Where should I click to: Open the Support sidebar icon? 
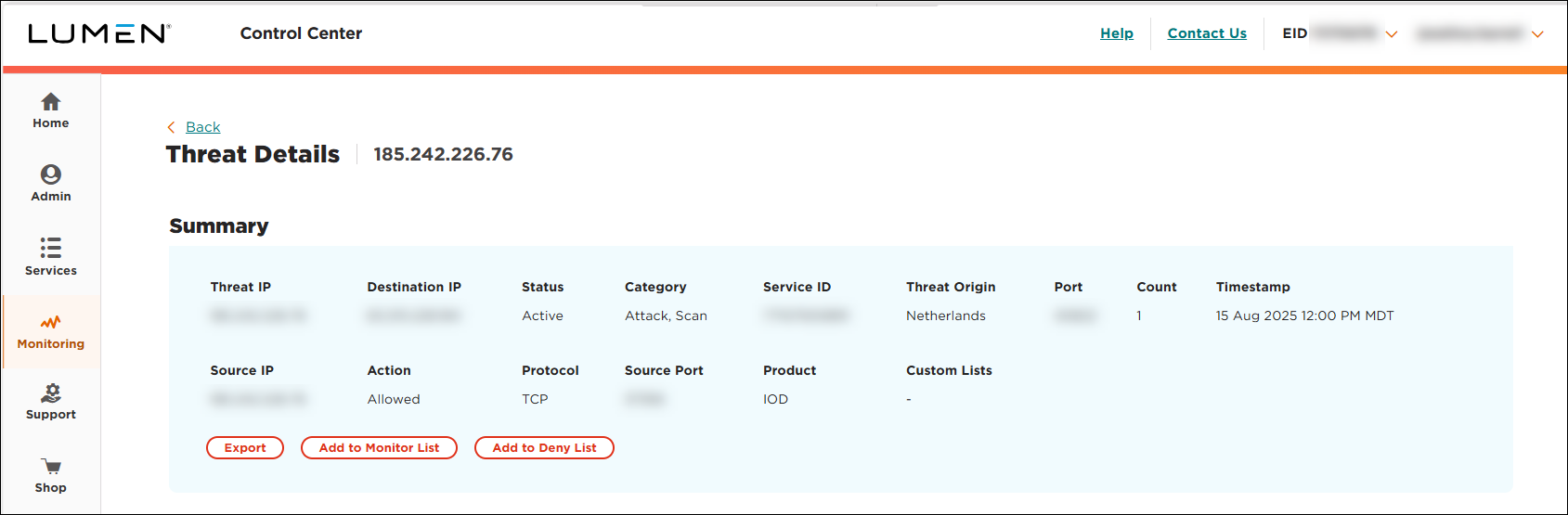(x=51, y=393)
